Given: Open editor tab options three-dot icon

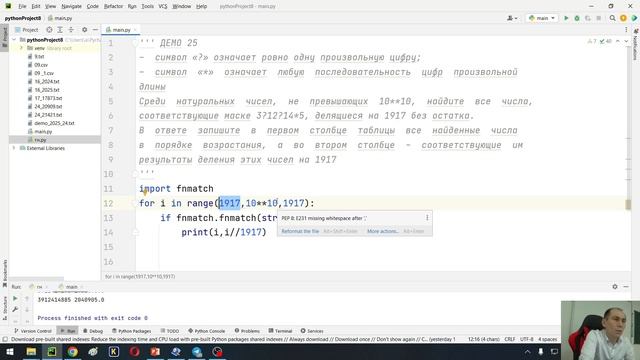Looking at the screenshot, I should point(626,30).
